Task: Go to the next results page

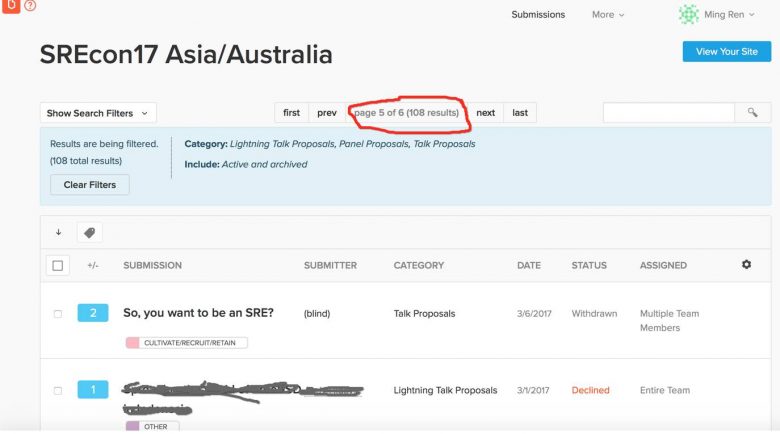Action: click(x=486, y=112)
